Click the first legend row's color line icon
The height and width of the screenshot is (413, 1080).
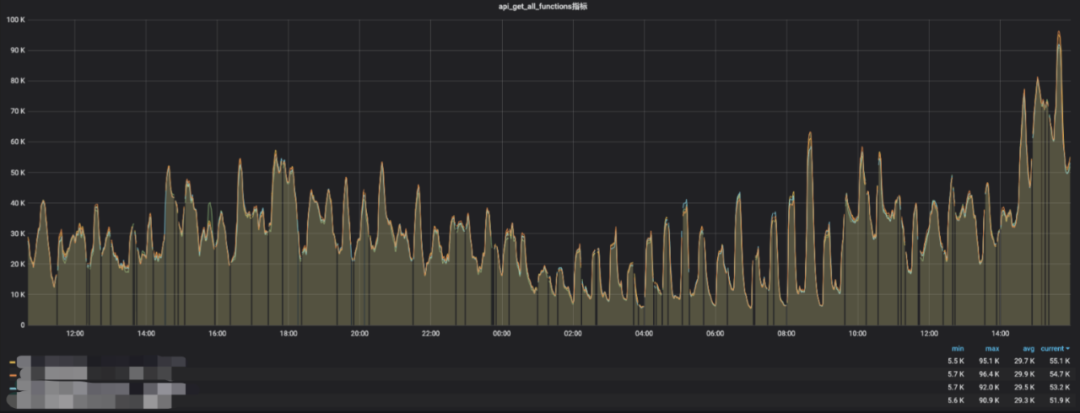click(12, 361)
